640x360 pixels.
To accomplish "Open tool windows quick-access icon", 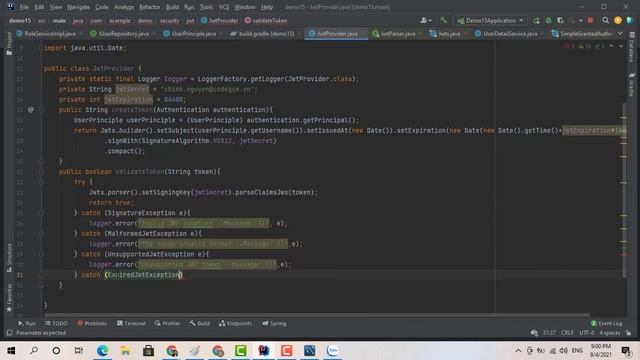I will [9, 333].
